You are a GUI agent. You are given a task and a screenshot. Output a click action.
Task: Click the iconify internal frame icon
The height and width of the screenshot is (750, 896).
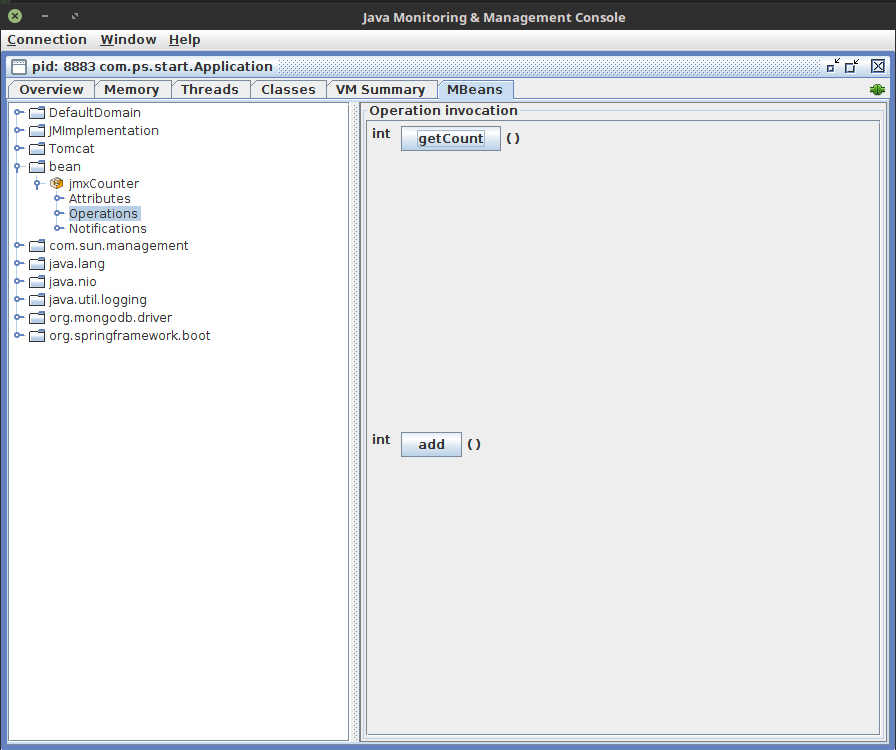[x=832, y=67]
